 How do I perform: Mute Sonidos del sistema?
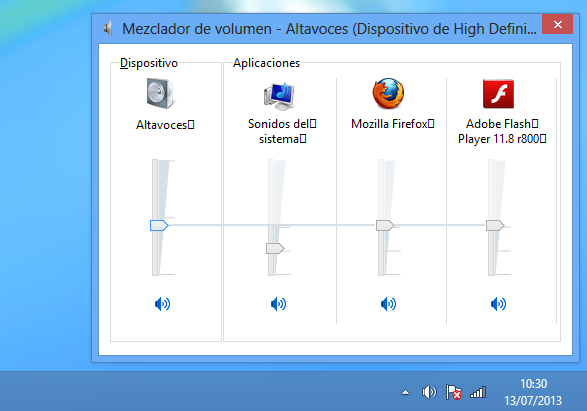(279, 304)
